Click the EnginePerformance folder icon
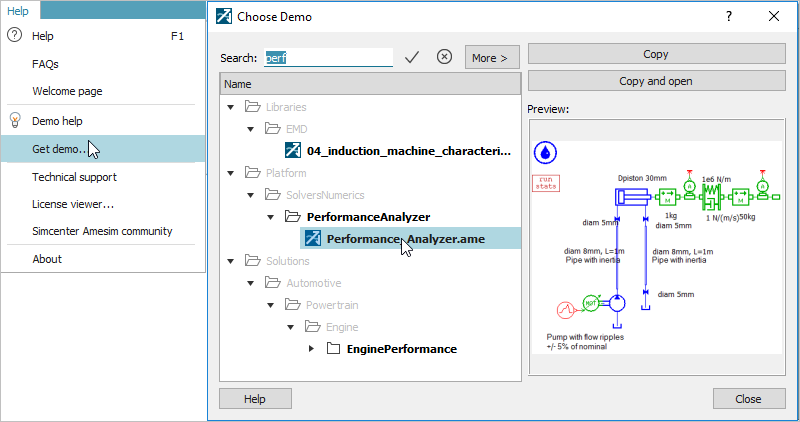The image size is (800, 422). [333, 349]
